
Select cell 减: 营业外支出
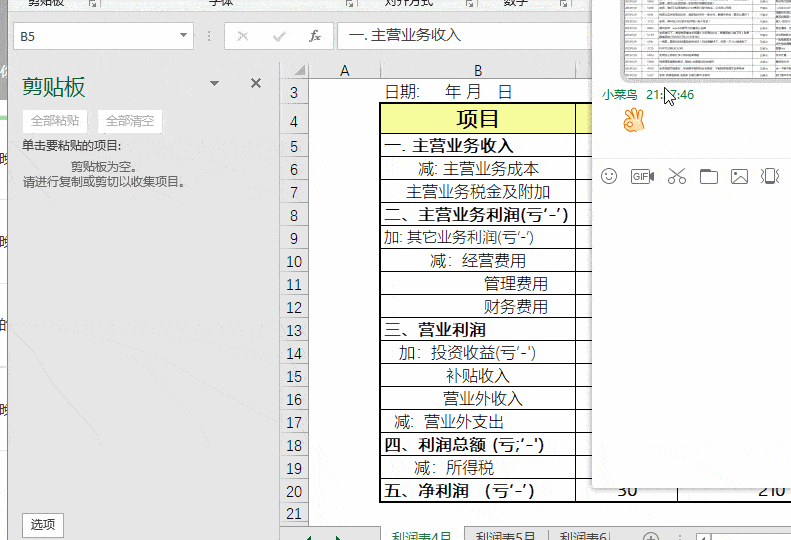(x=478, y=422)
